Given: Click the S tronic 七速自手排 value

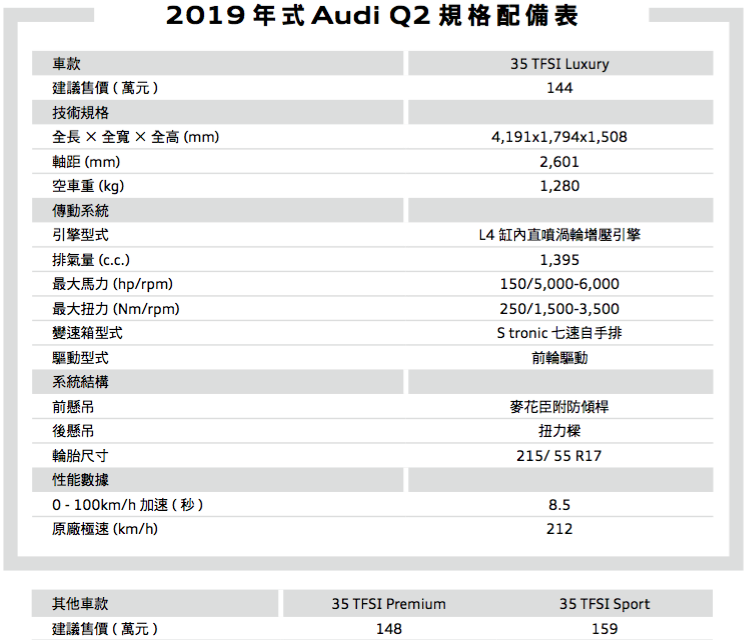Looking at the screenshot, I should (x=560, y=333).
